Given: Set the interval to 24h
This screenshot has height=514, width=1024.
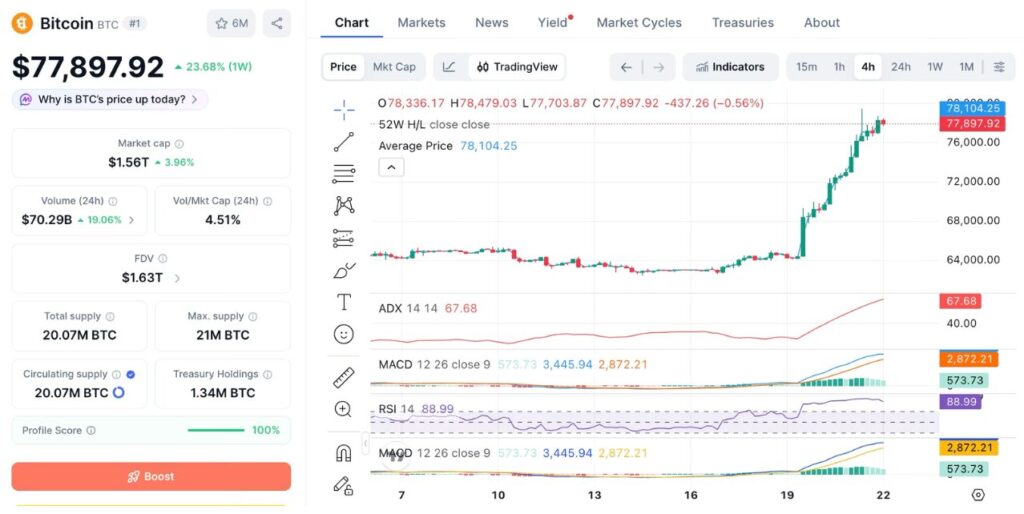Looking at the screenshot, I should pos(901,67).
